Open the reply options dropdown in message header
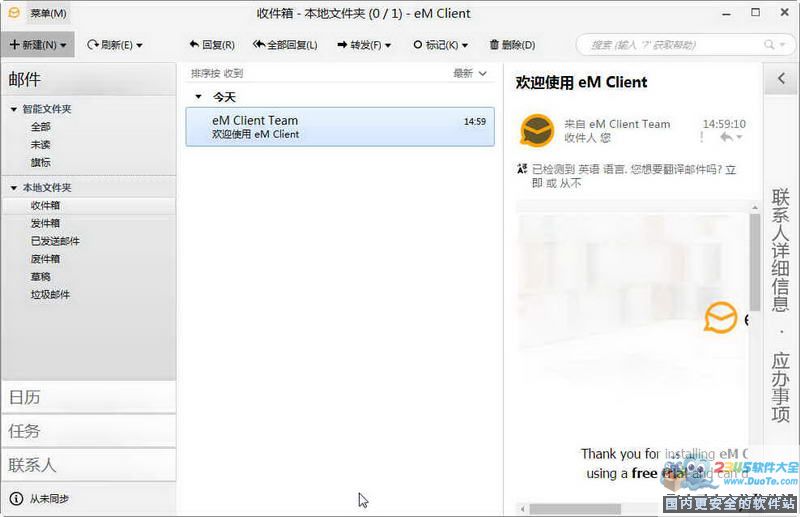Image resolution: width=800 pixels, height=517 pixels. click(x=739, y=137)
